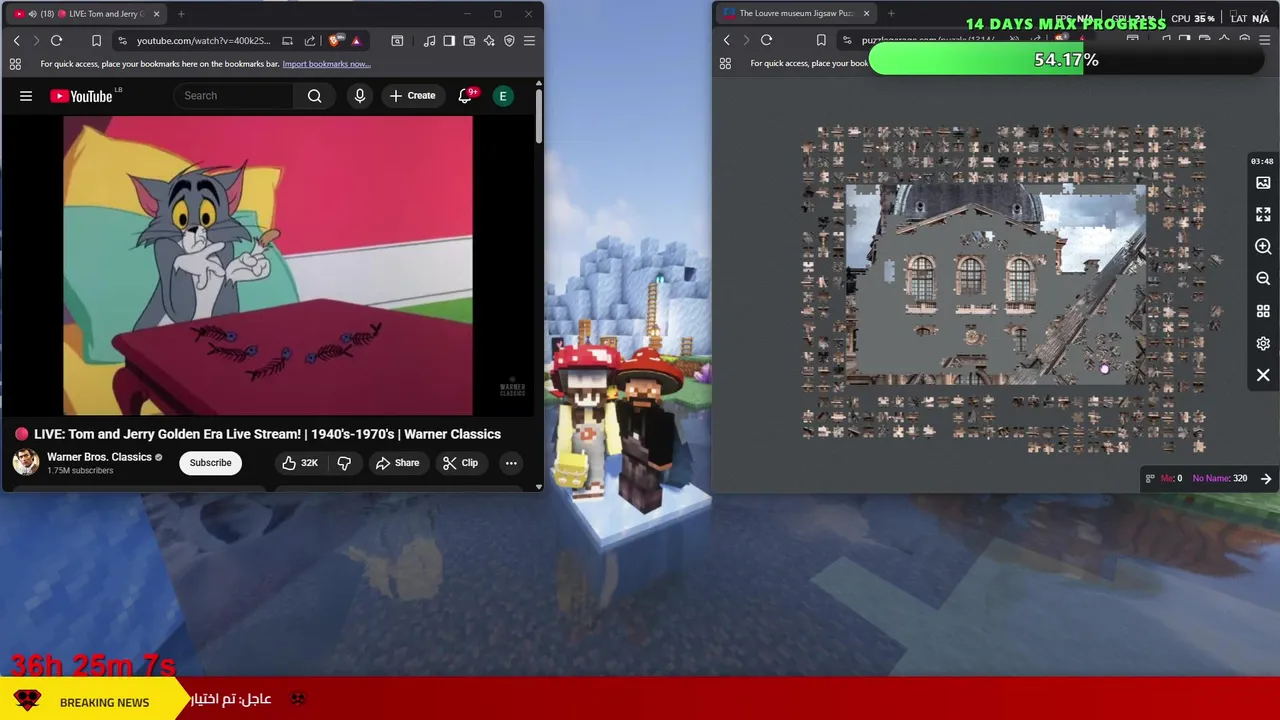The width and height of the screenshot is (1280, 720).
Task: Open the bookmarks grid icon in puzzle window
Action: 725,64
